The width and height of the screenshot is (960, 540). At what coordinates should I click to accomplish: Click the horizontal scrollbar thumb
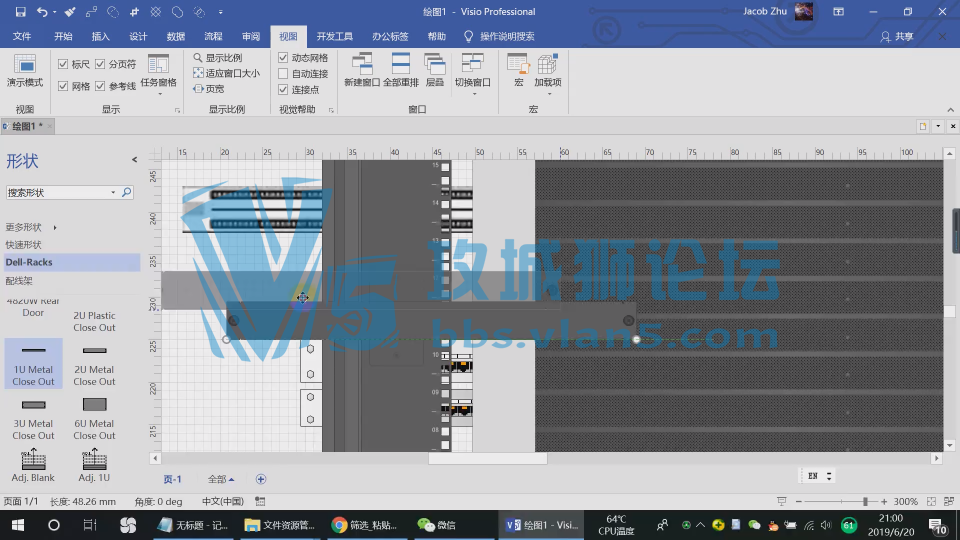[487, 458]
